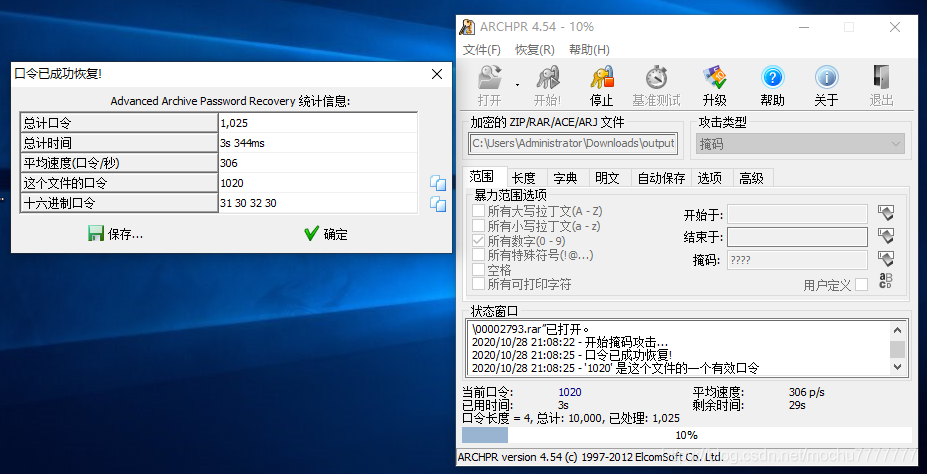This screenshot has height=474, width=927.
Task: Click the ARCHPR version status bar text
Action: (x=590, y=457)
